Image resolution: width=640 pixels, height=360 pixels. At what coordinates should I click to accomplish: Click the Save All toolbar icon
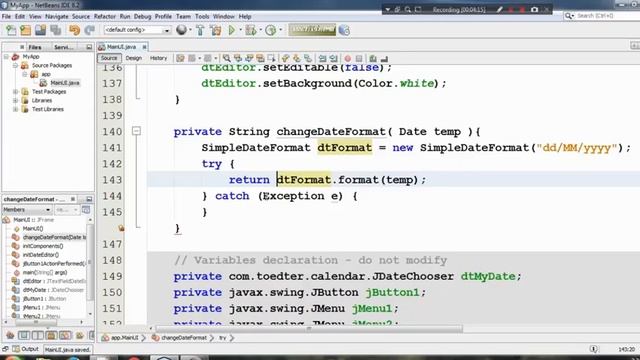tap(56, 30)
